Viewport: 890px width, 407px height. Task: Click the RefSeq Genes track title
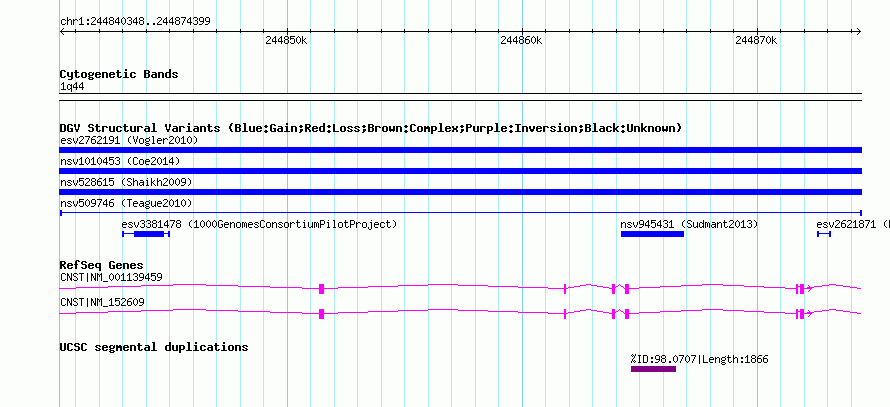click(x=102, y=266)
